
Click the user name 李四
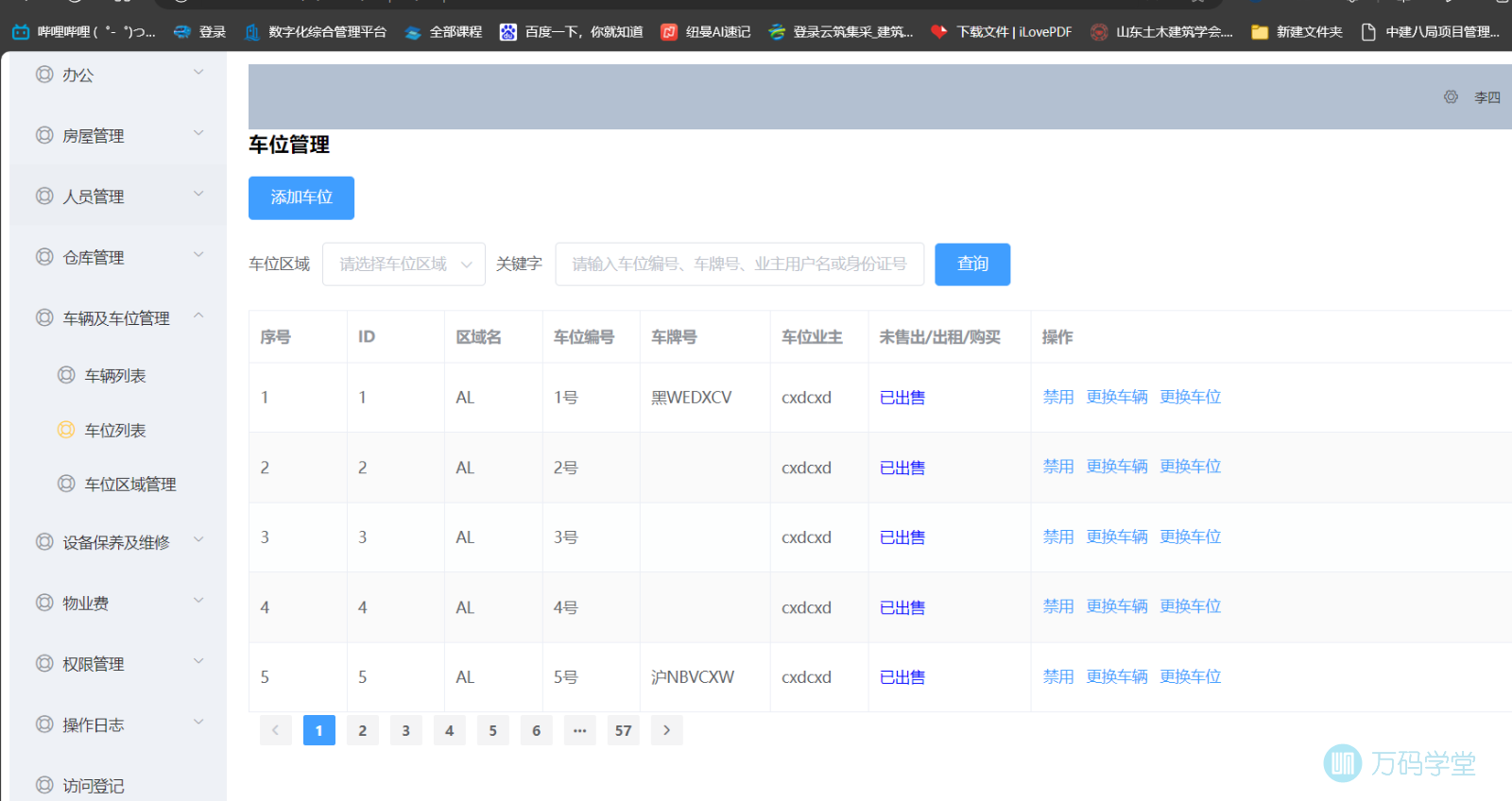point(1487,97)
